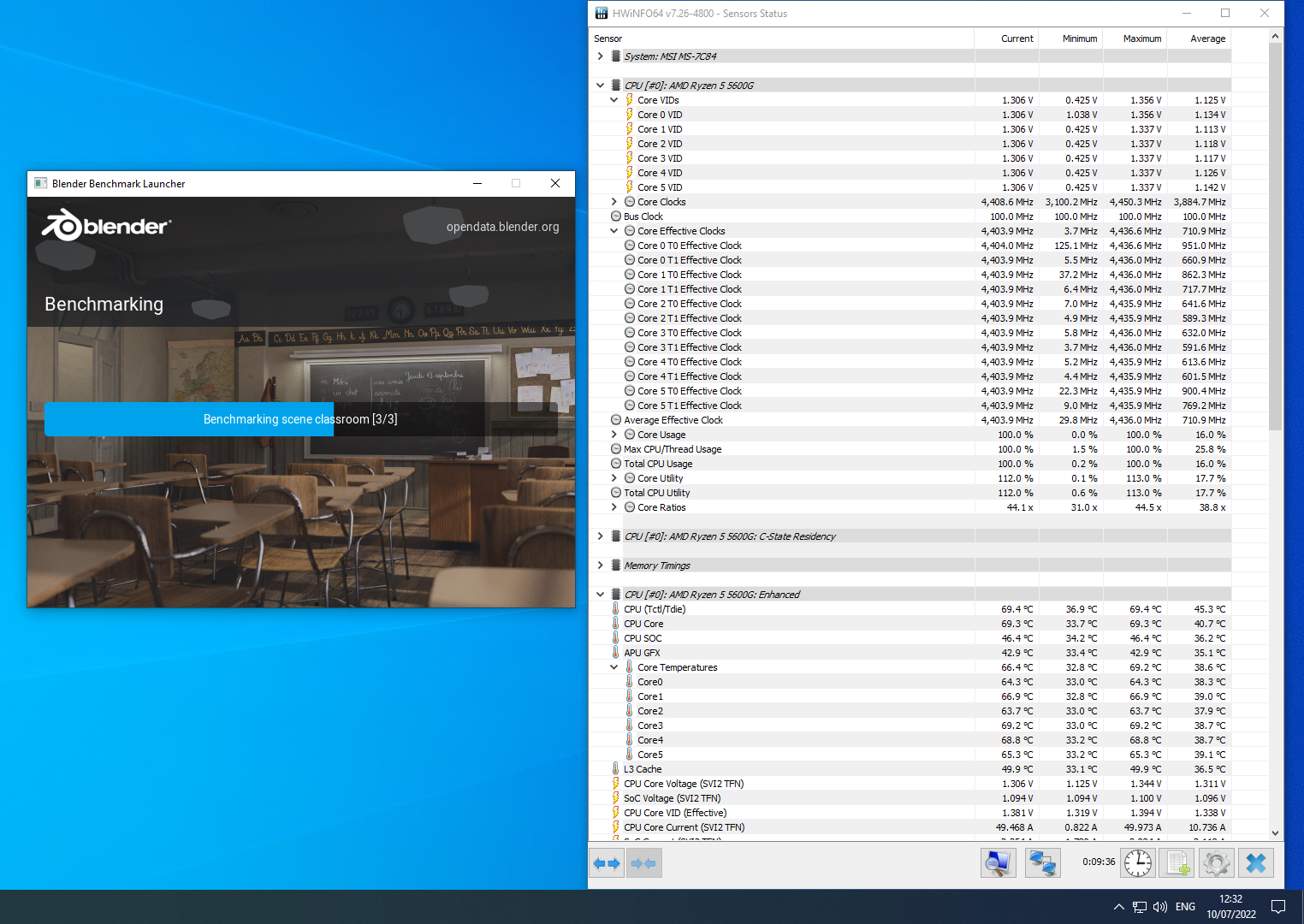The image size is (1304, 924).
Task: Expand the Core Utility group
Action: [x=613, y=478]
